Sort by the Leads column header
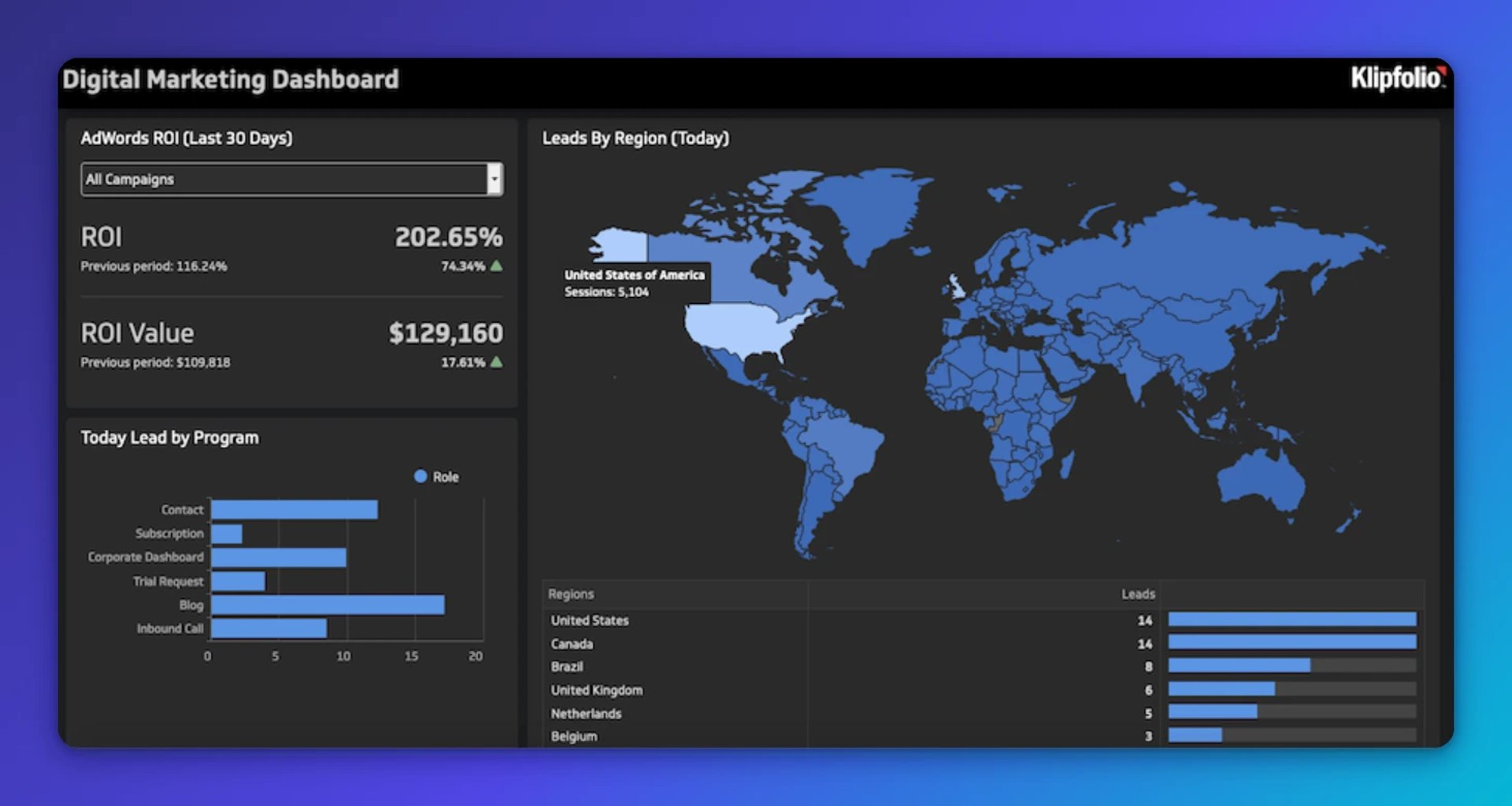Screen dimensions: 1512x806 (x=1138, y=594)
